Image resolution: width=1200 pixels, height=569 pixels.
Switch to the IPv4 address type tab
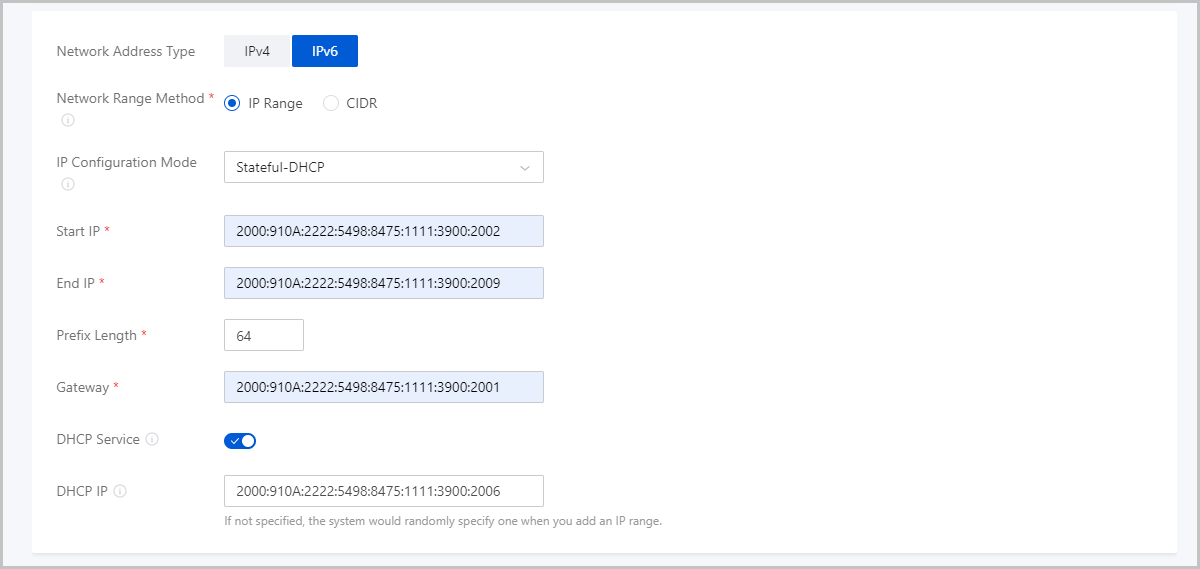(x=257, y=51)
